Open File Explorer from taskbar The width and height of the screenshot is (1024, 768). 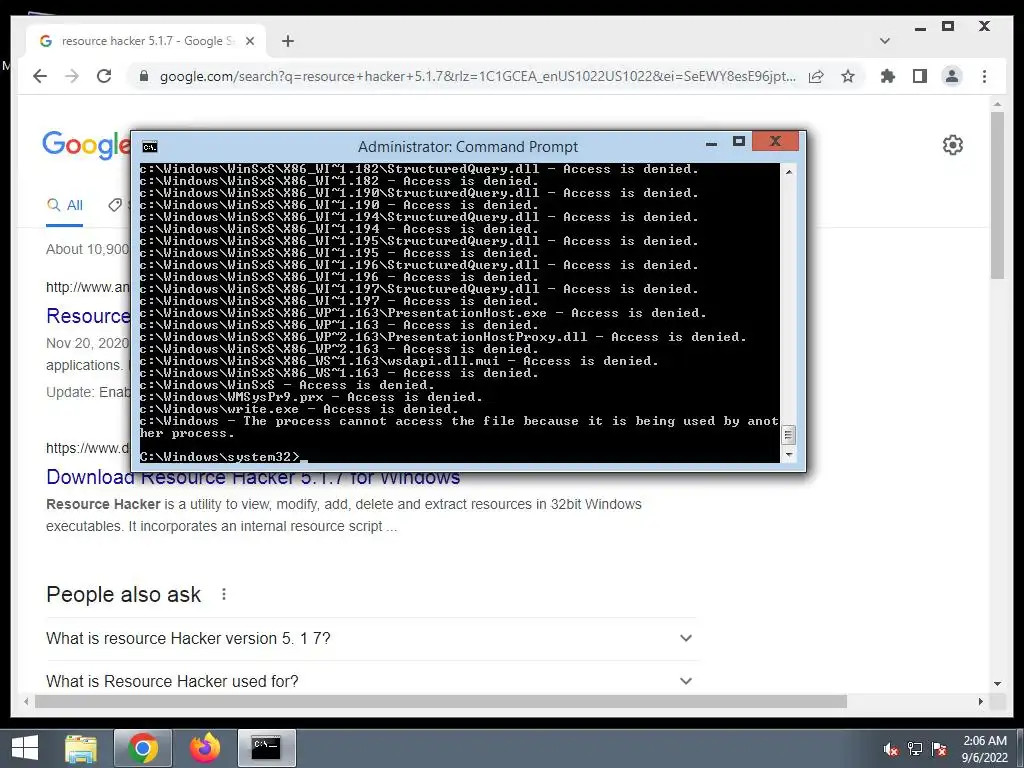click(81, 748)
